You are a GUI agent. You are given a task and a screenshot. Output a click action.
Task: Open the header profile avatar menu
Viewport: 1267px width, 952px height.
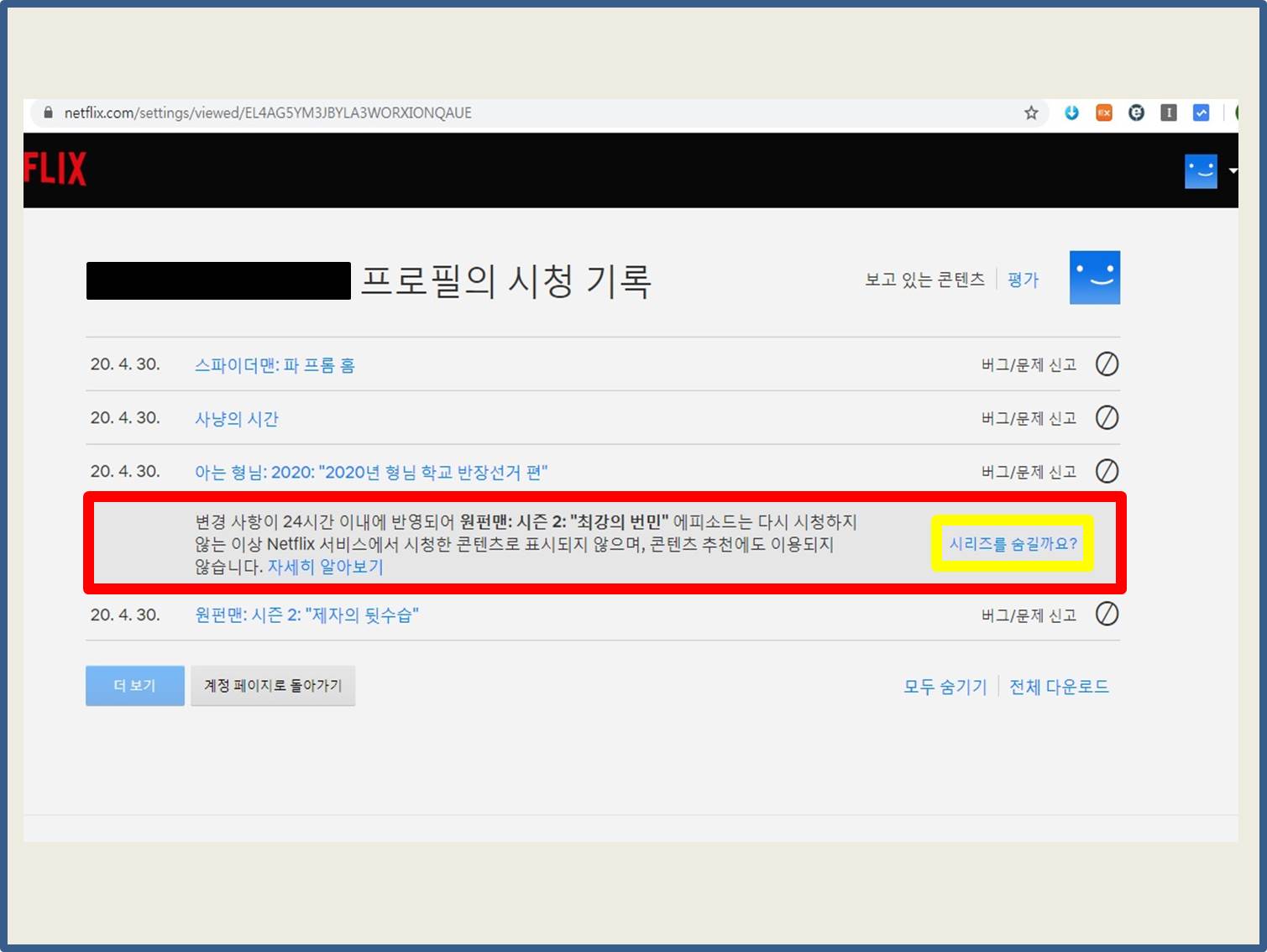(x=1201, y=171)
